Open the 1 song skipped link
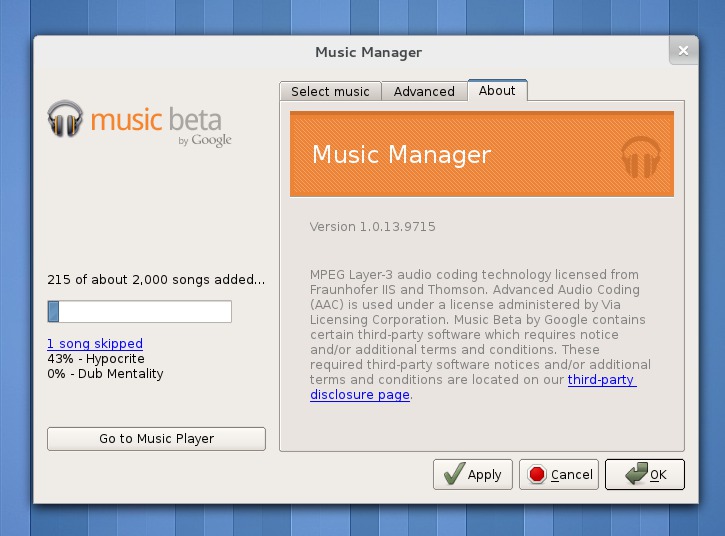 click(x=95, y=344)
